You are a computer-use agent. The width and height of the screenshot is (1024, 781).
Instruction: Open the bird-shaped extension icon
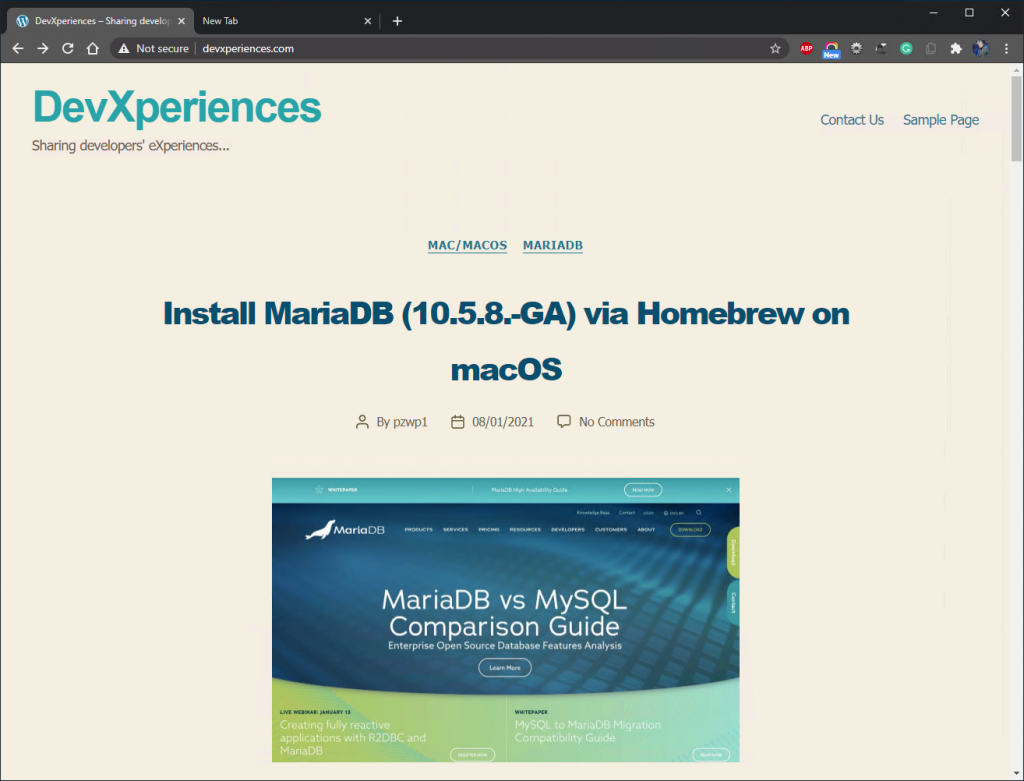881,48
